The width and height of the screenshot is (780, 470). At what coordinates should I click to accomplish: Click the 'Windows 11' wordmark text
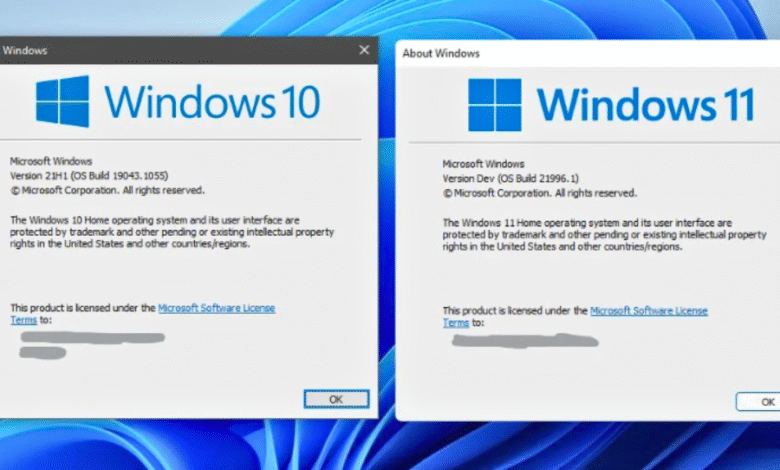coord(645,104)
